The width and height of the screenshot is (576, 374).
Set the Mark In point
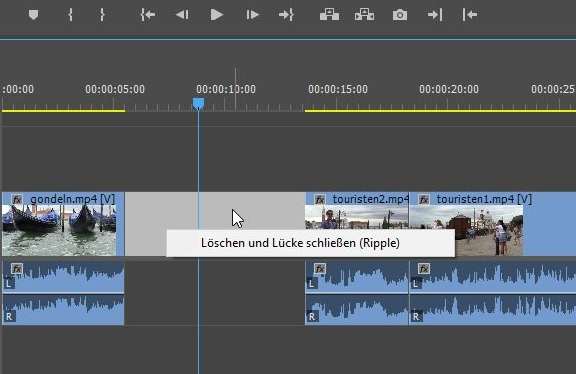pyautogui.click(x=70, y=15)
